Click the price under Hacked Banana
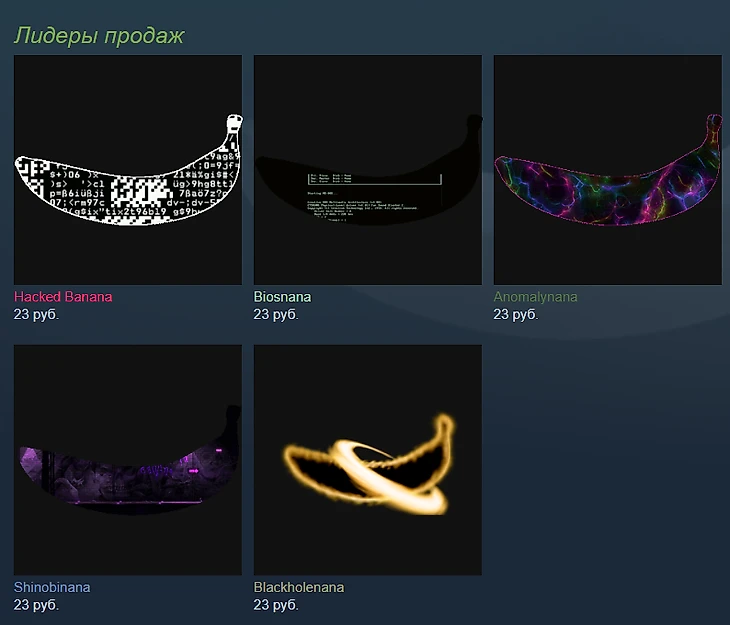This screenshot has width=730, height=625. pyautogui.click(x=36, y=314)
